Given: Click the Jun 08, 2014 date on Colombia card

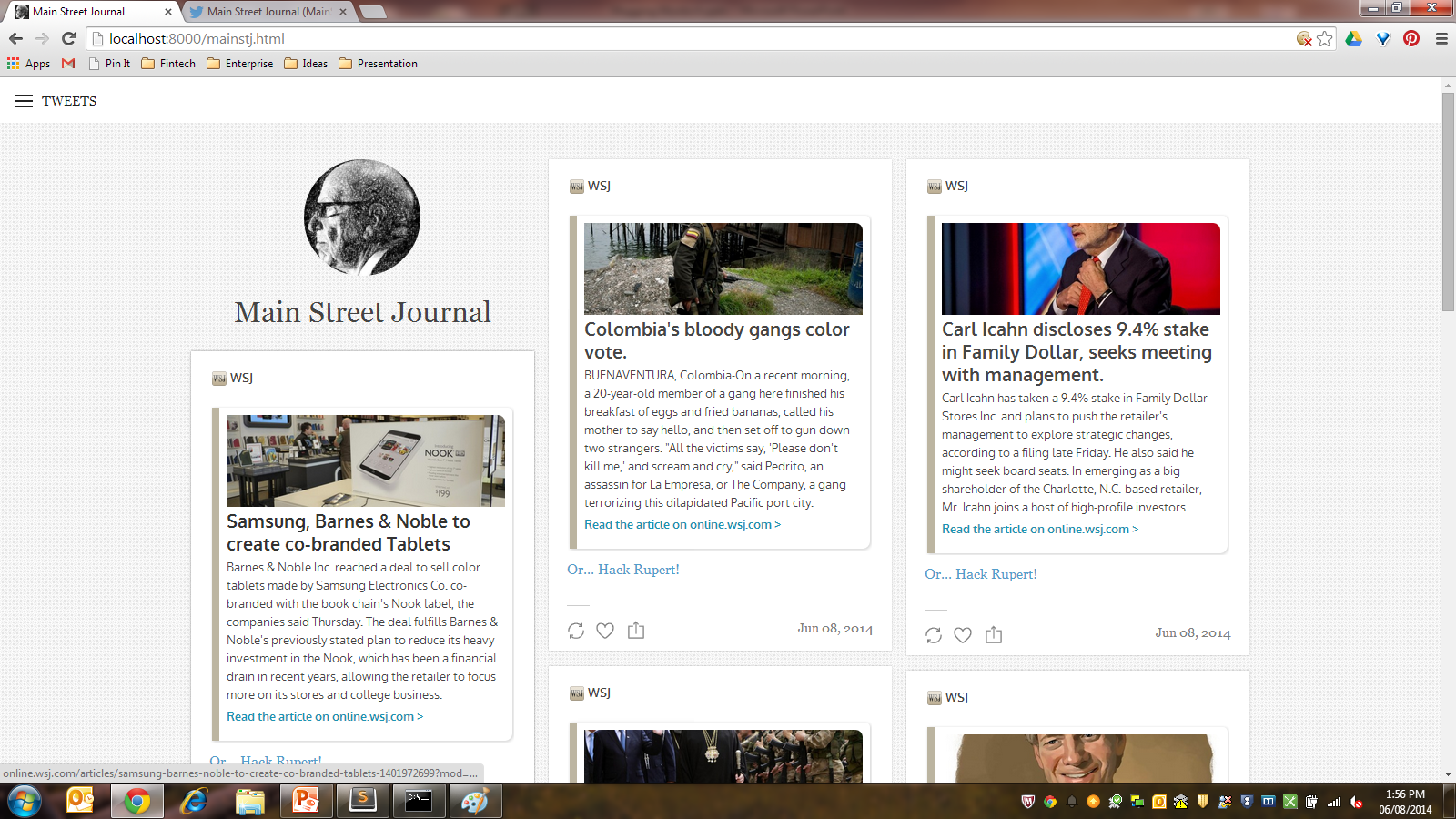Looking at the screenshot, I should click(835, 629).
